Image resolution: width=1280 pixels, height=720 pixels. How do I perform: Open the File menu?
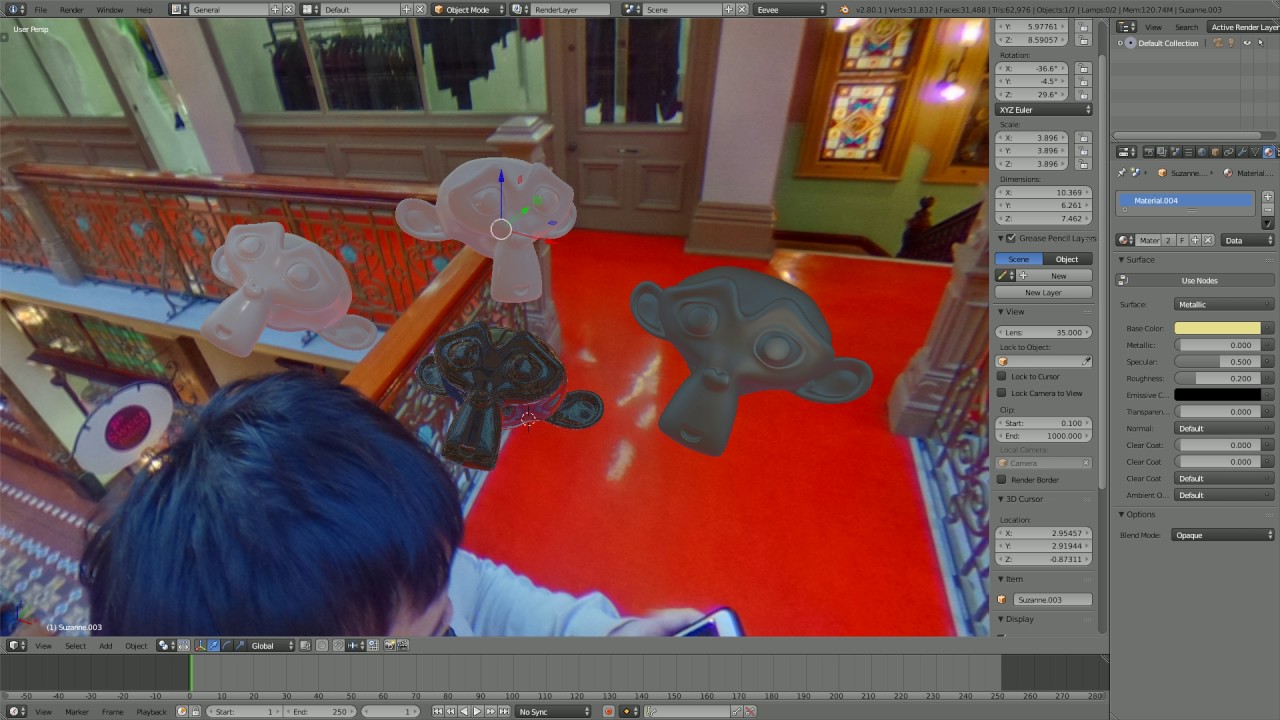coord(41,9)
